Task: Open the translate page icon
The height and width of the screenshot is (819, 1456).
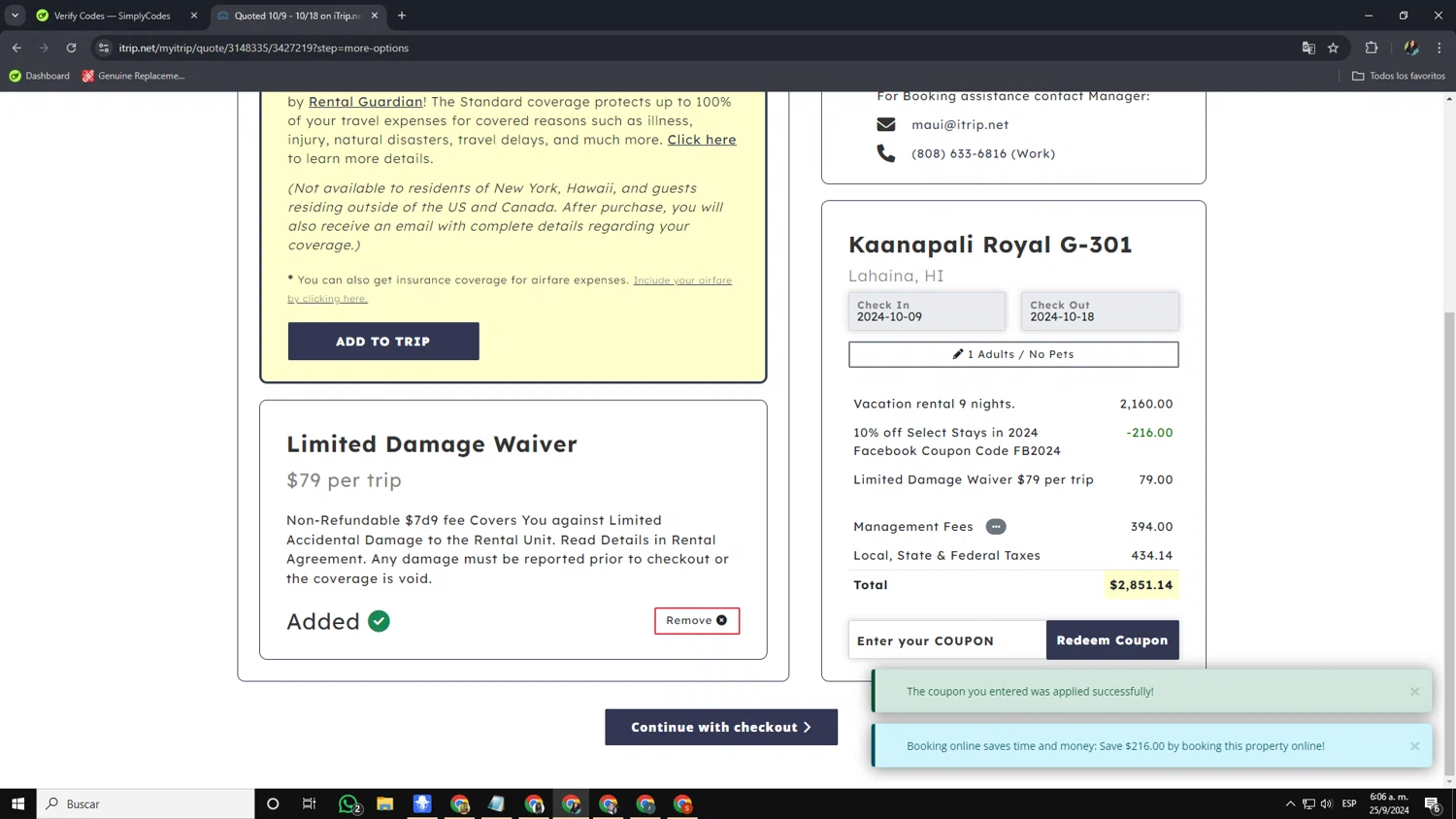Action: click(x=1308, y=48)
